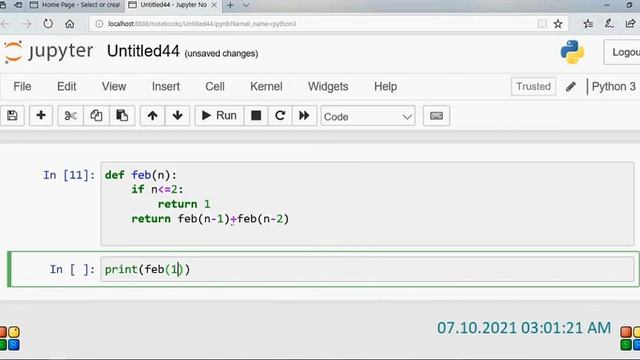Open a new browser tab with plus
This screenshot has height=360, width=640.
(230, 5)
